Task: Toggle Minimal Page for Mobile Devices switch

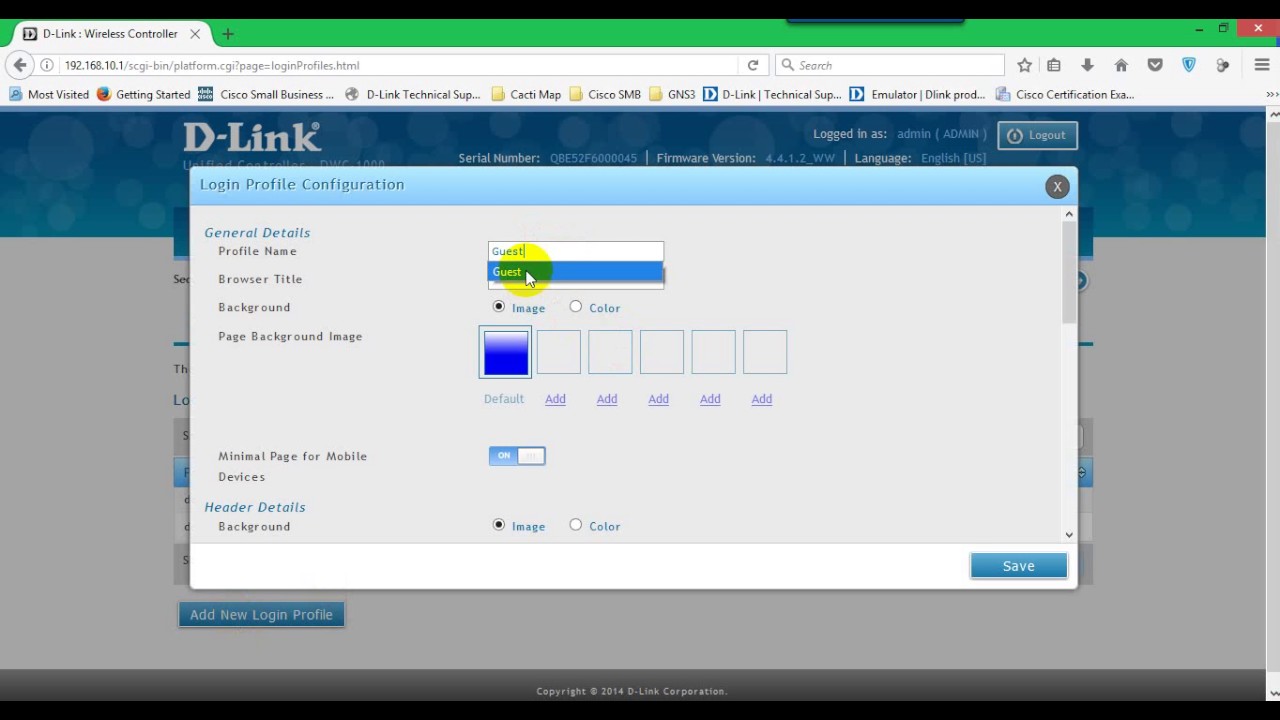Action: pyautogui.click(x=517, y=456)
